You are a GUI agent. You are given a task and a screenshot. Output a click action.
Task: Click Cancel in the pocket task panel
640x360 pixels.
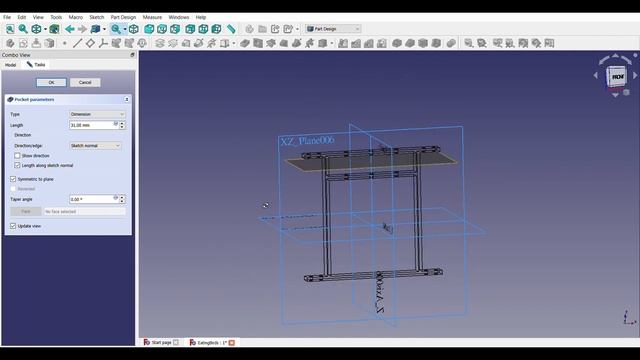point(85,82)
